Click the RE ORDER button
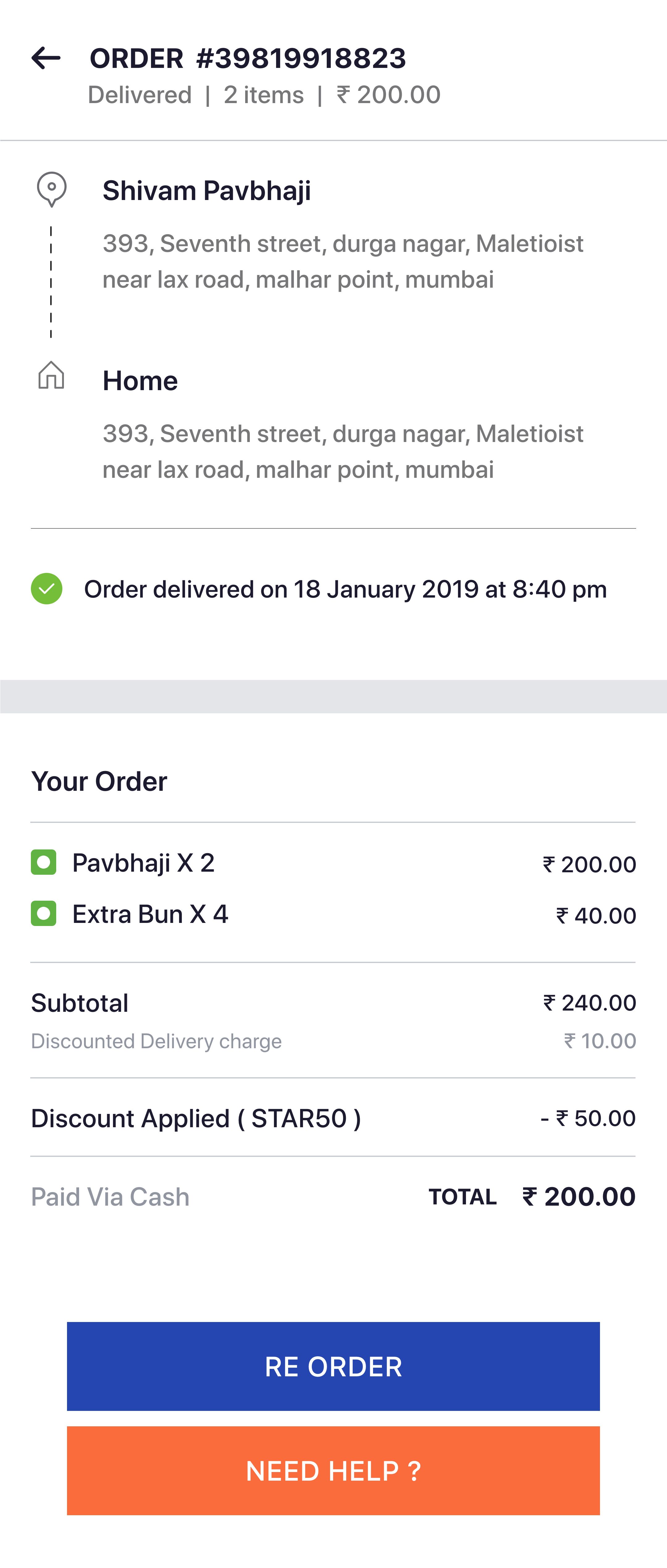 [x=333, y=1366]
